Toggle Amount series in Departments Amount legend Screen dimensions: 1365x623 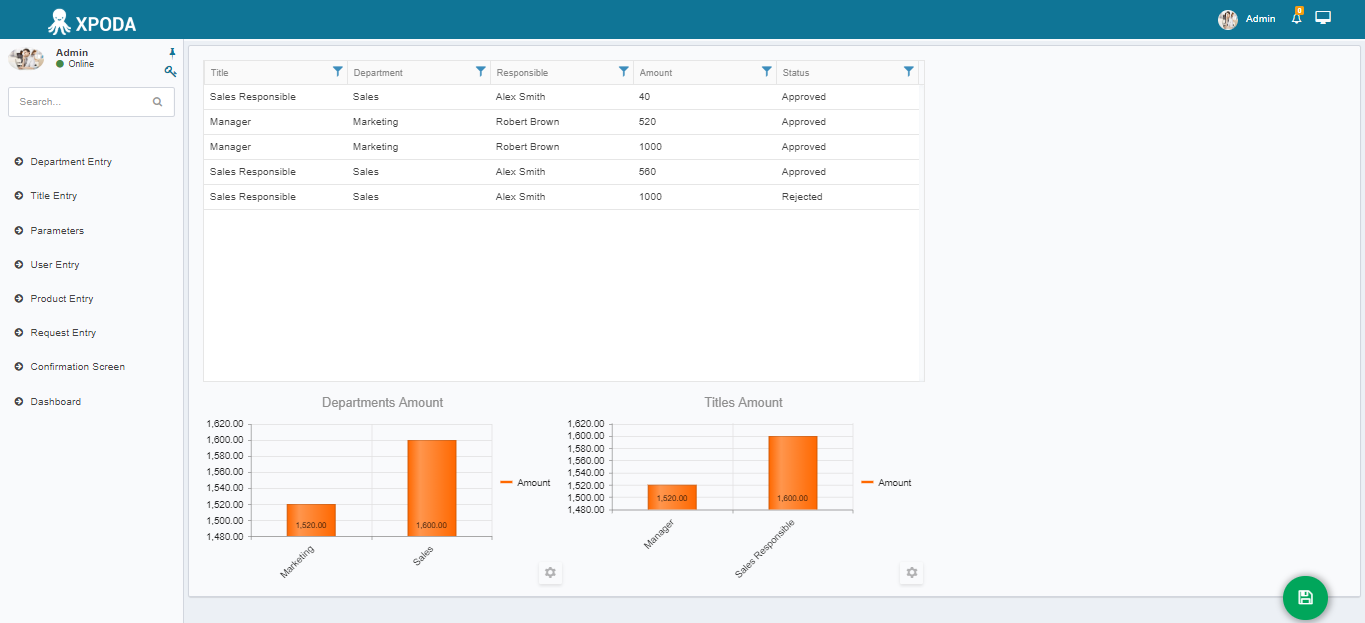coord(526,483)
